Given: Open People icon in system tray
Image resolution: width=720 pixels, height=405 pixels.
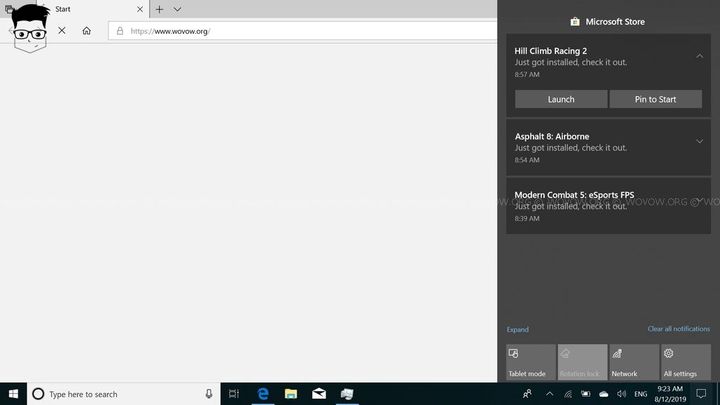Looking at the screenshot, I should click(x=527, y=394).
